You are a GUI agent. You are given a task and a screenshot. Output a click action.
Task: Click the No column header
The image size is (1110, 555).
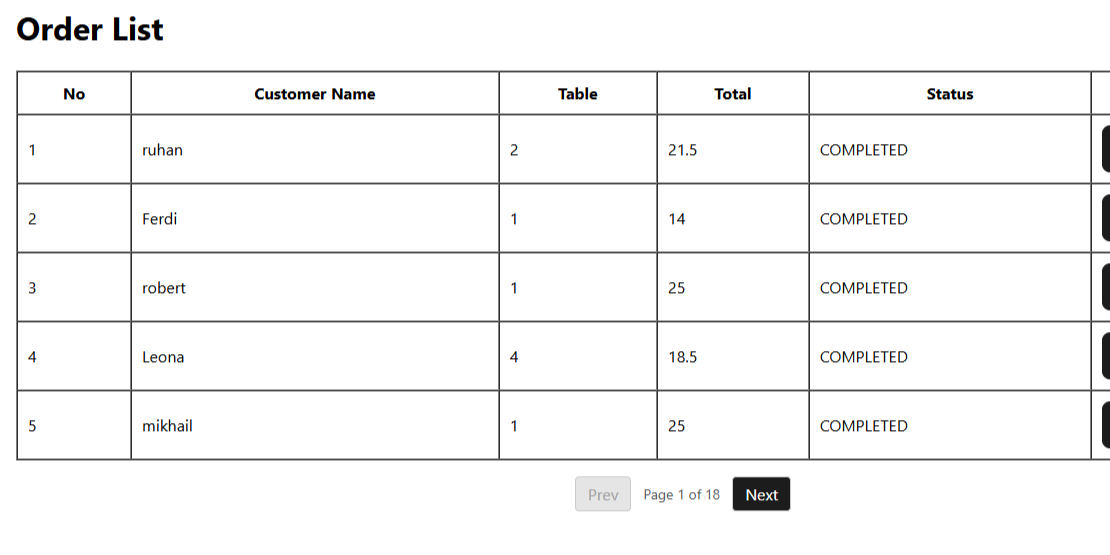tap(74, 94)
